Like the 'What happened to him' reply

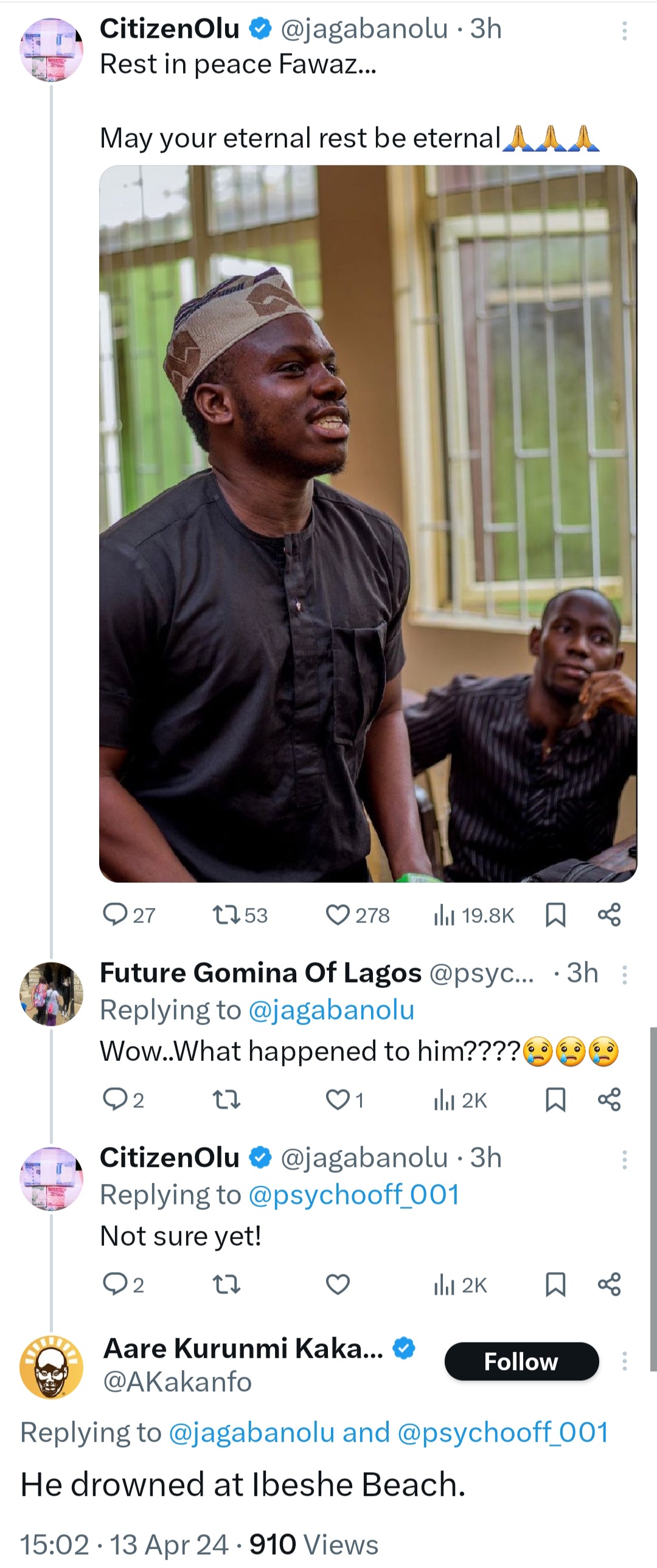338,1099
